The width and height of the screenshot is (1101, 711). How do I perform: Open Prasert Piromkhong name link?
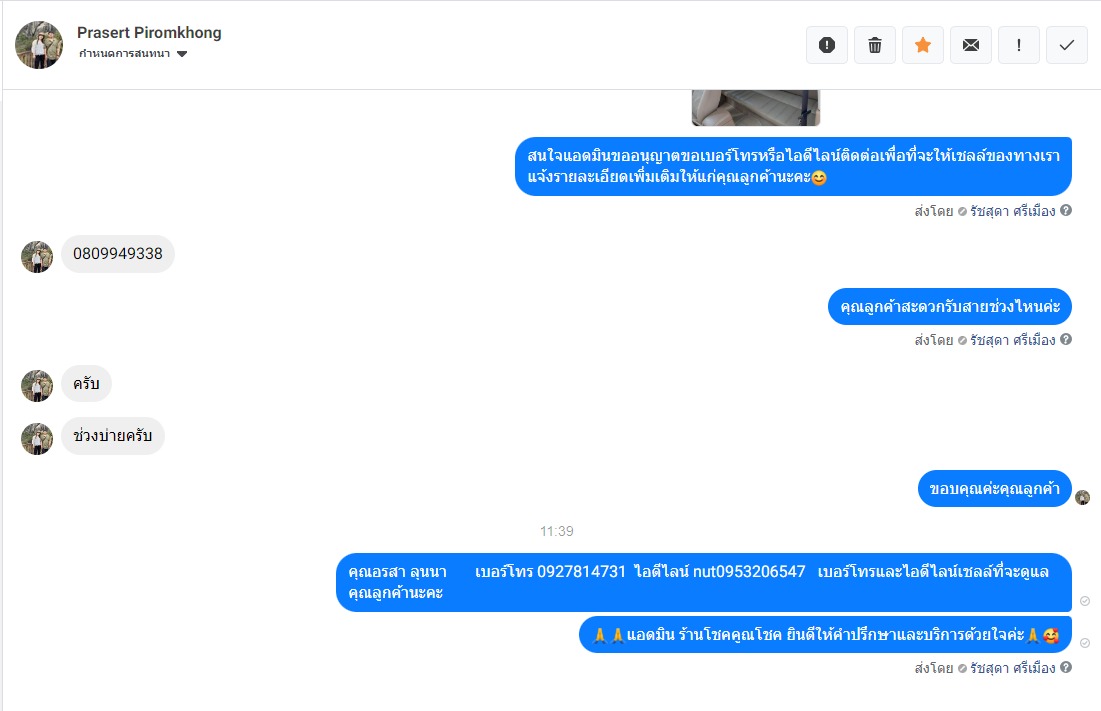point(149,32)
